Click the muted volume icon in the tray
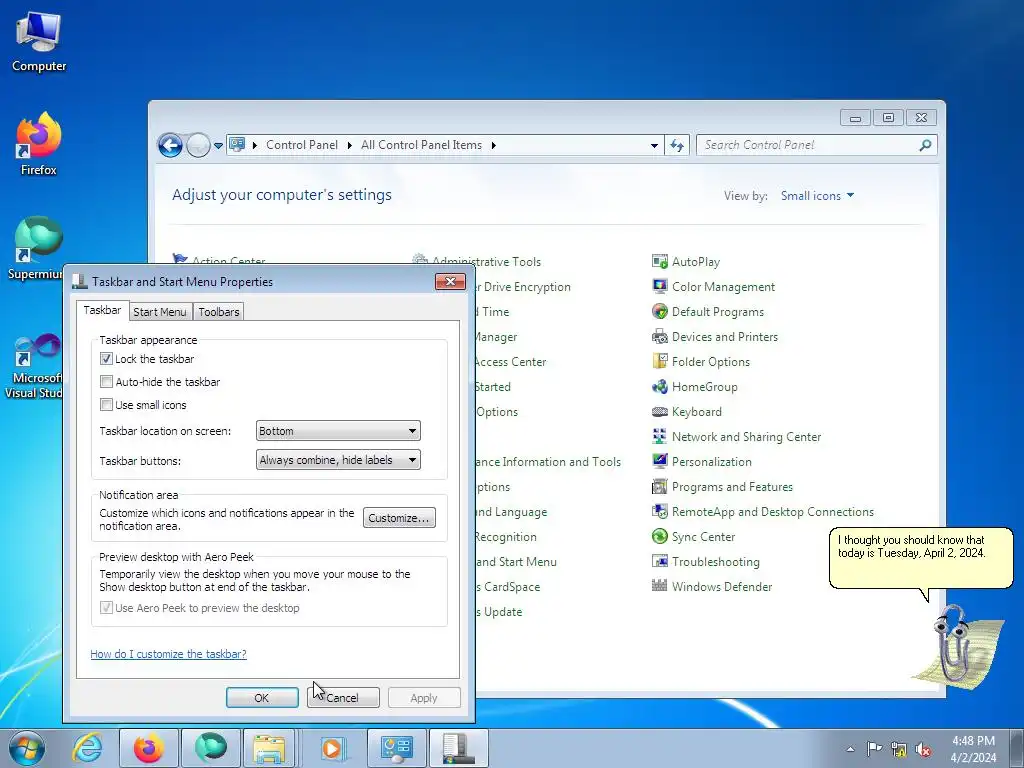1024x768 pixels. point(923,749)
